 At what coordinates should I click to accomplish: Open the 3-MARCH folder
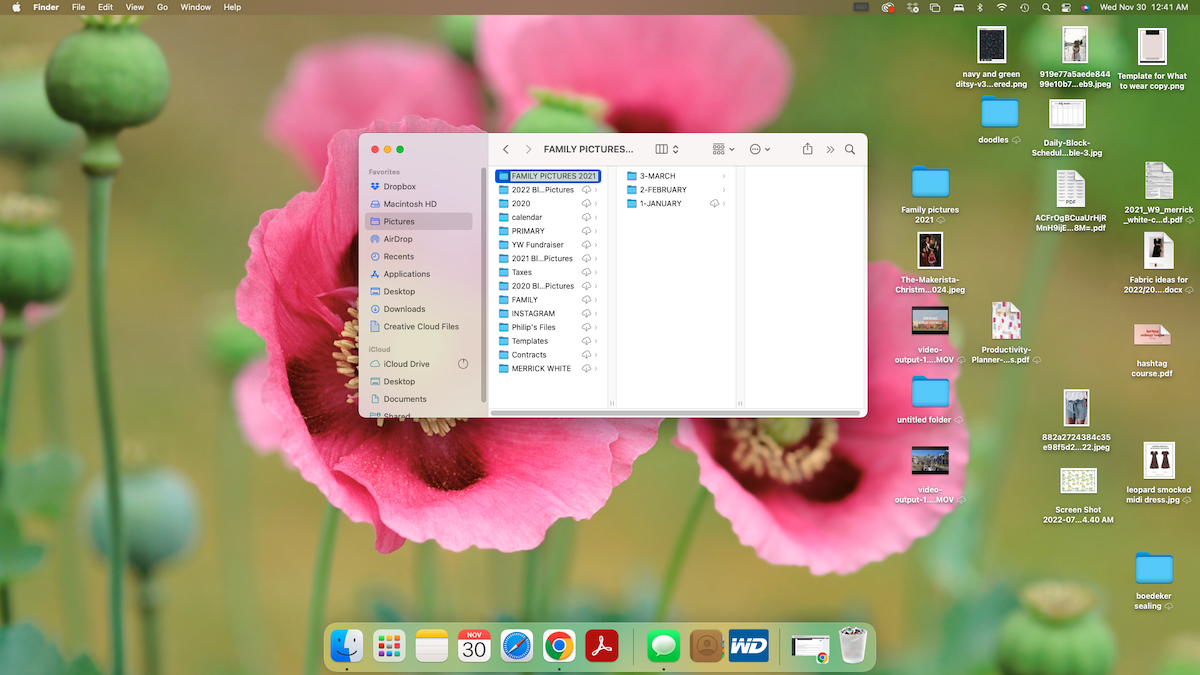(676, 176)
